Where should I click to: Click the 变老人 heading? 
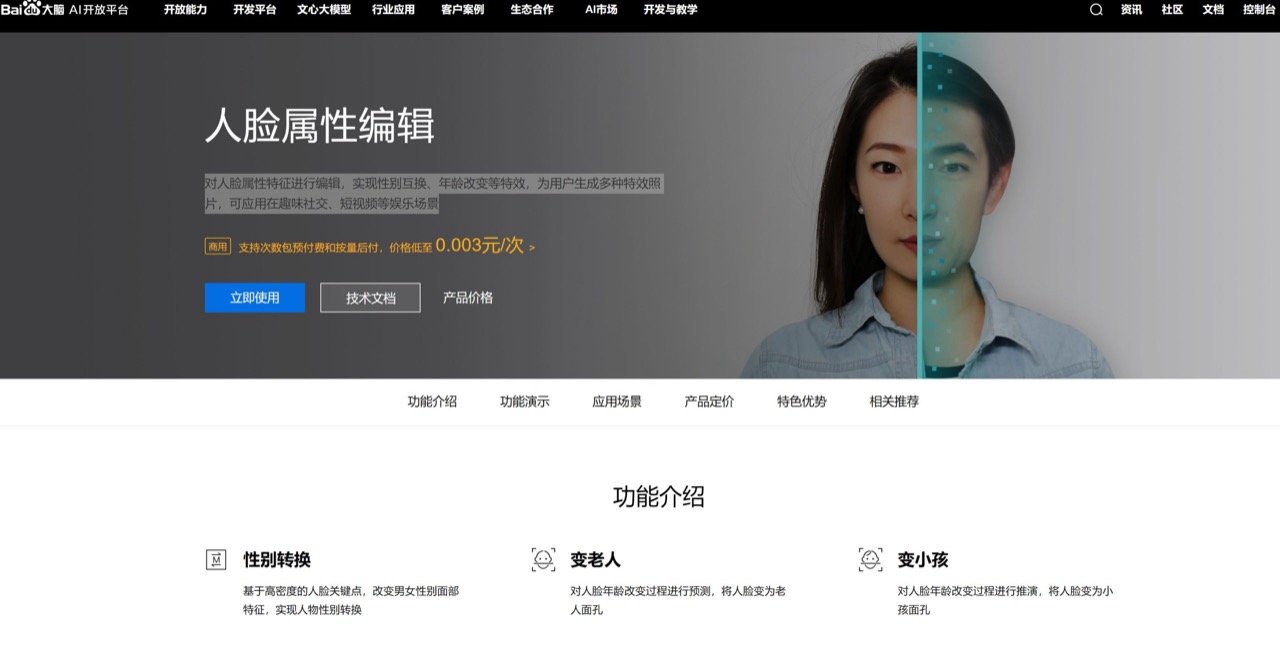click(596, 560)
